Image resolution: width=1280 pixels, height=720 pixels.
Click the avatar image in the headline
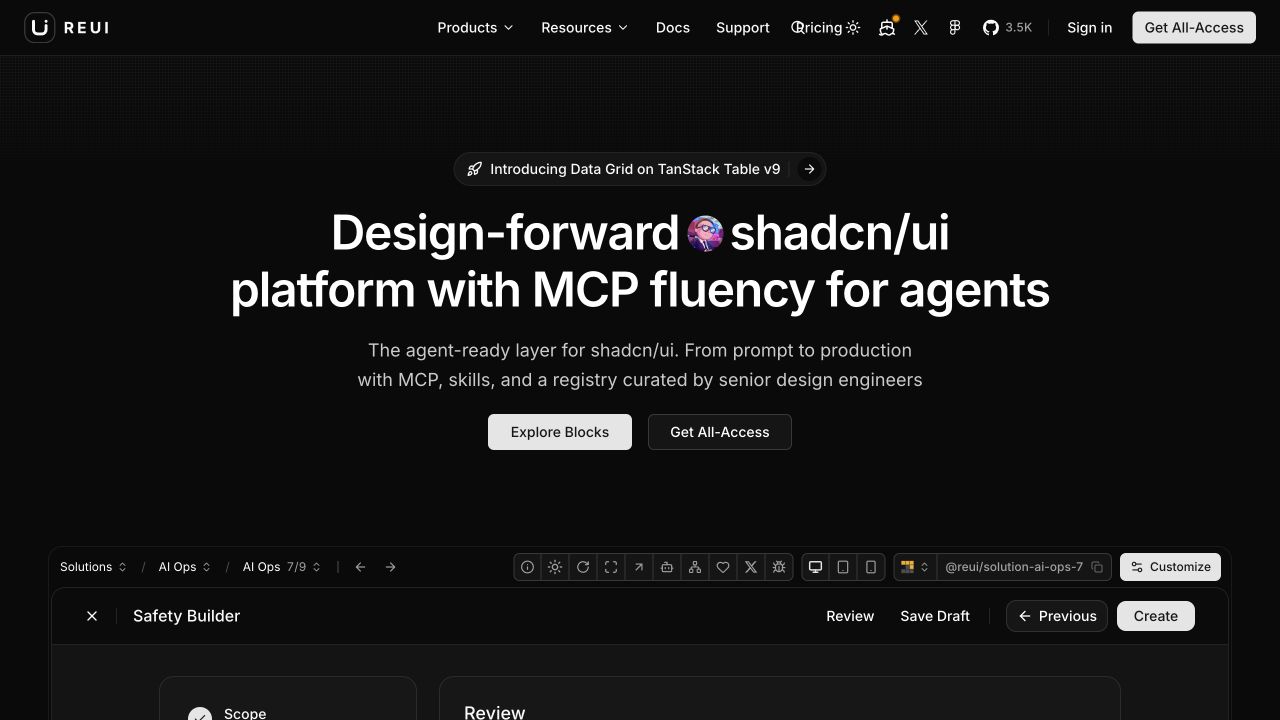pos(705,233)
